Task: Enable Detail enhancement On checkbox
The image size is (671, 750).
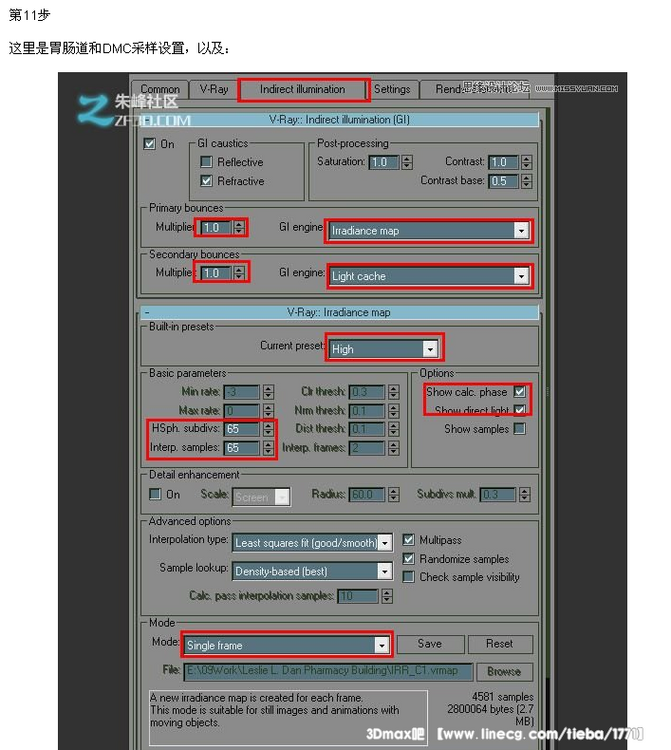Action: pyautogui.click(x=155, y=494)
